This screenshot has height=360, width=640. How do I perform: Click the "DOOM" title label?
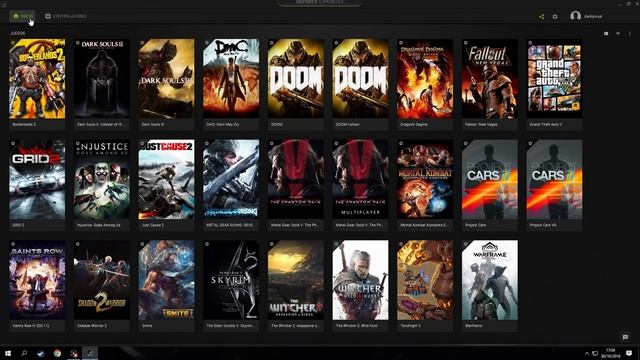tap(276, 124)
